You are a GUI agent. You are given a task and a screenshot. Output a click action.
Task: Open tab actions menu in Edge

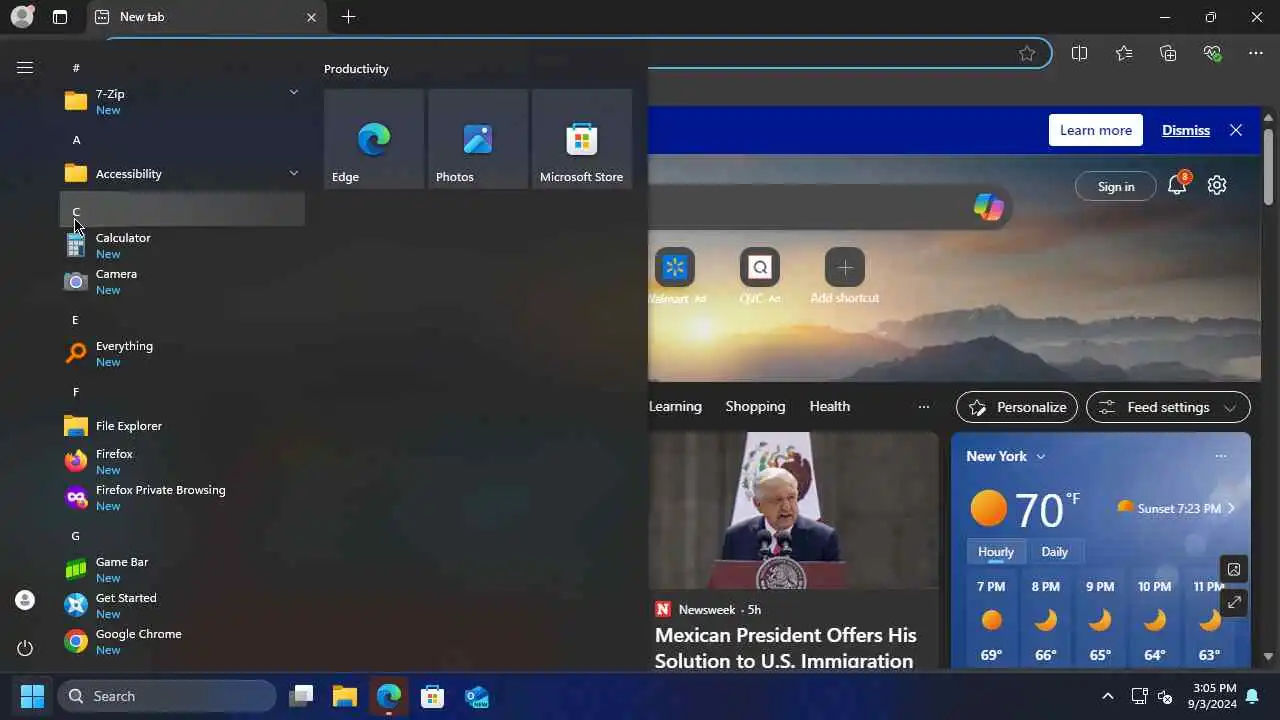(x=60, y=17)
